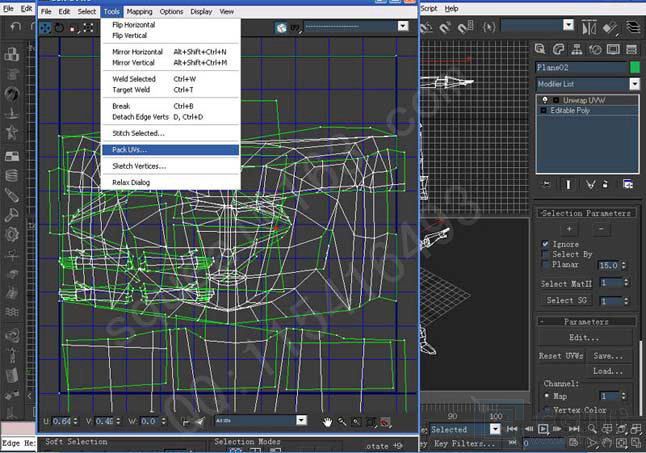The width and height of the screenshot is (646, 453).
Task: Open the Mapping menu in Edit UVWs
Action: [139, 12]
